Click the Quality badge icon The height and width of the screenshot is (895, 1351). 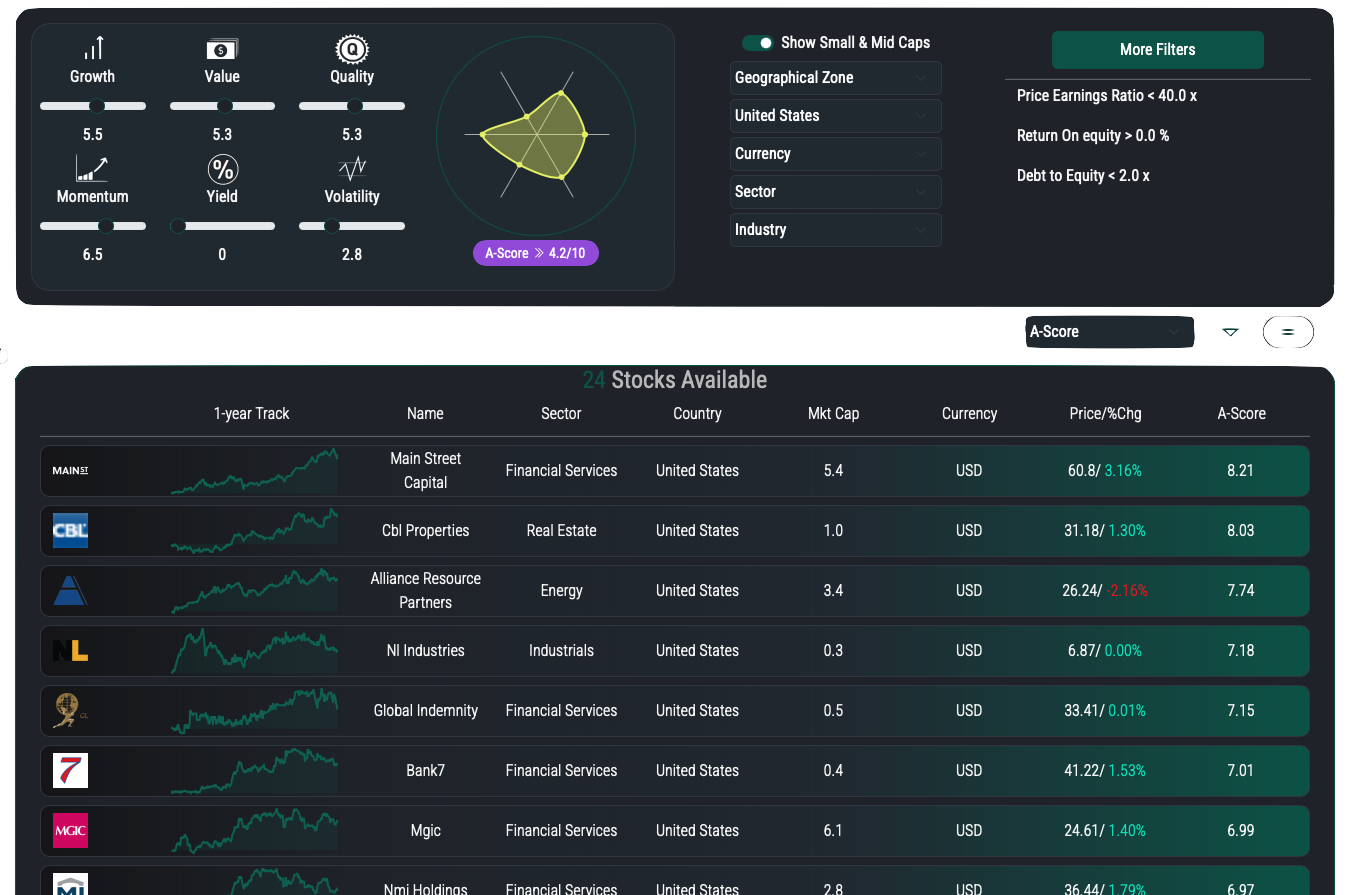(352, 48)
